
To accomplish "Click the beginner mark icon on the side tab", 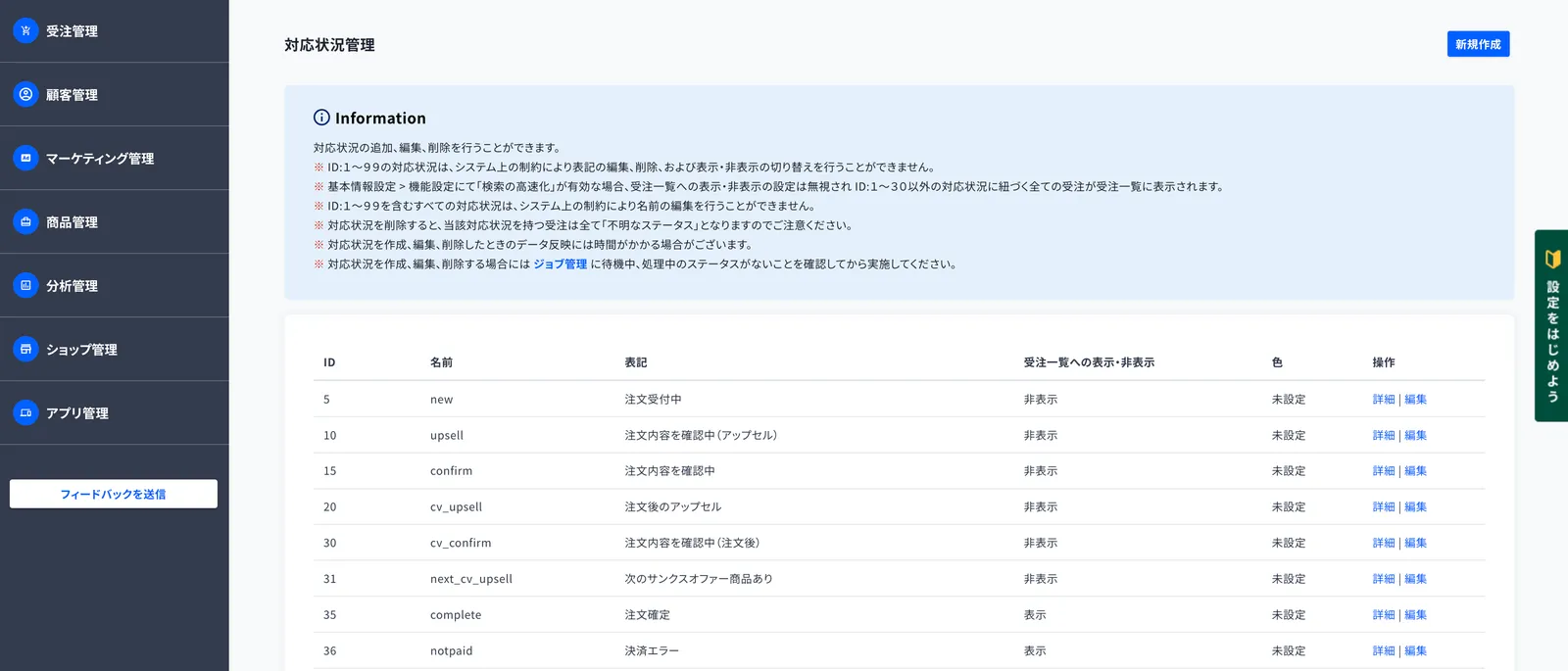I will point(1552,259).
